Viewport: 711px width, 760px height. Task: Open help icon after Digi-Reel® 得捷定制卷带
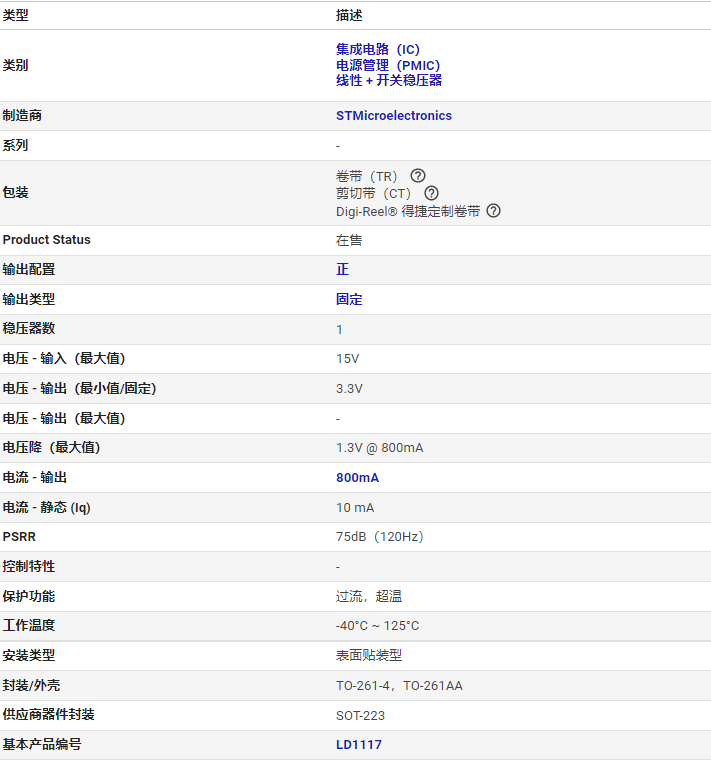[493, 211]
